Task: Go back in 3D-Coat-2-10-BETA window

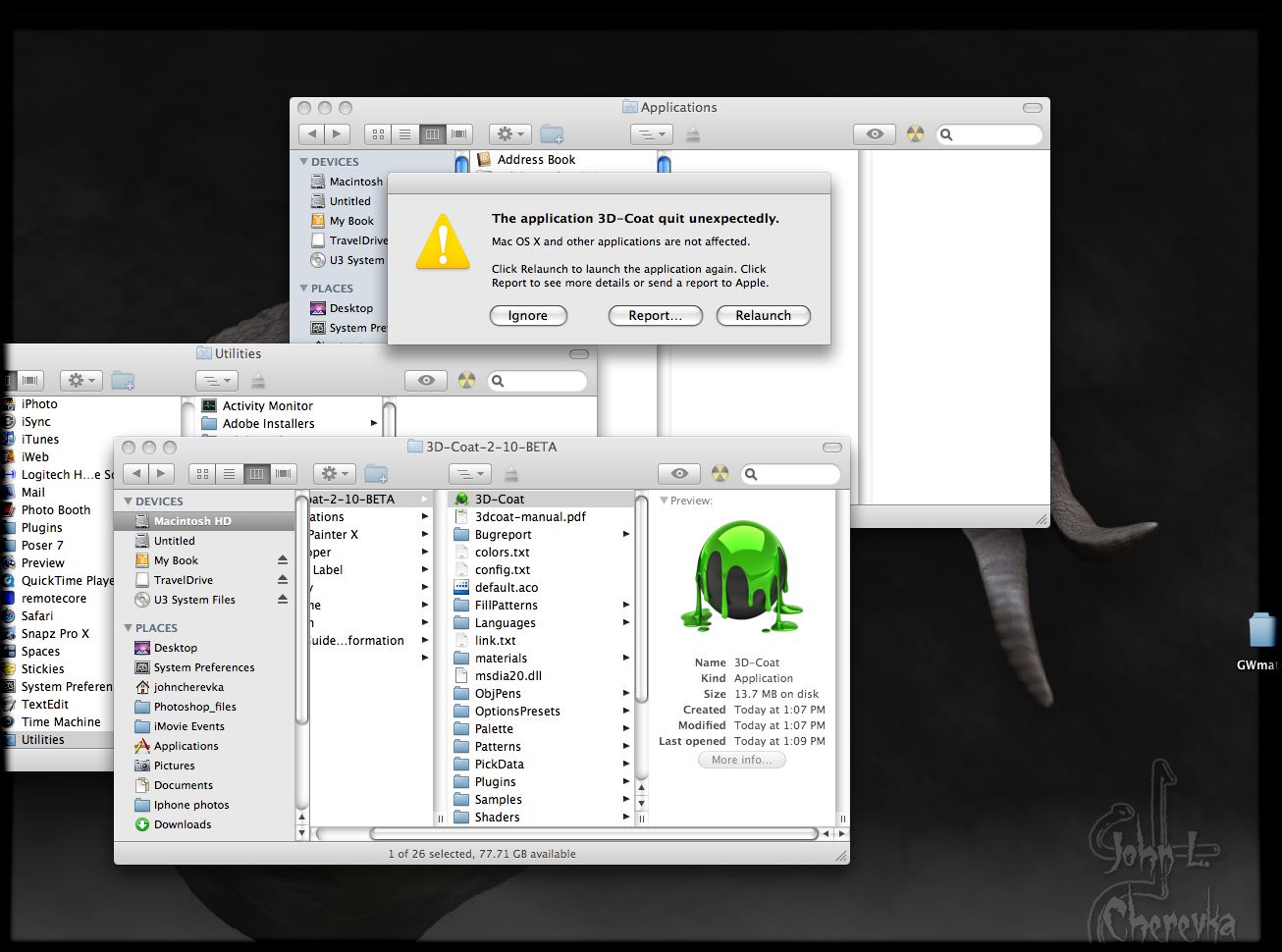Action: pos(136,474)
